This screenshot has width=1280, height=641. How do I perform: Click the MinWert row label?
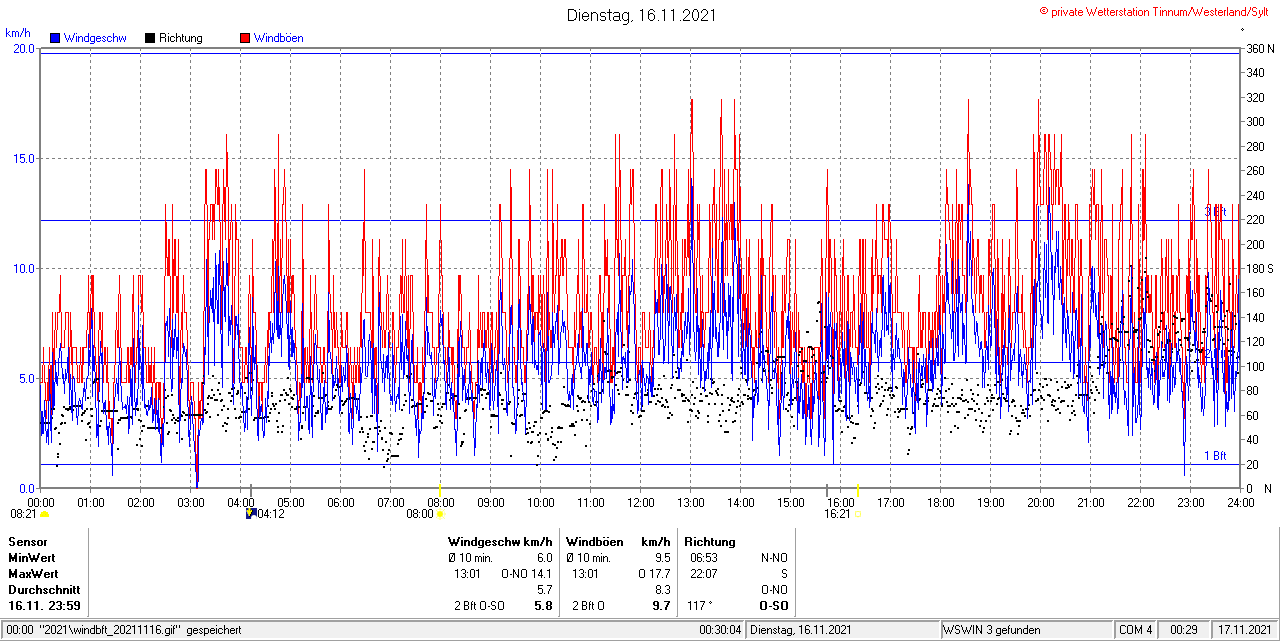(x=32, y=558)
